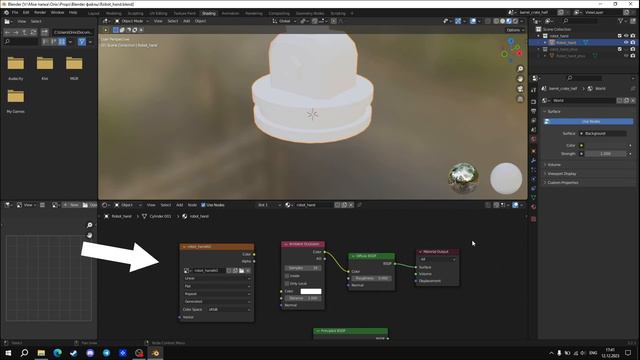Click the World Color swatch field
Viewport: 640px width, 360px height.
point(605,145)
